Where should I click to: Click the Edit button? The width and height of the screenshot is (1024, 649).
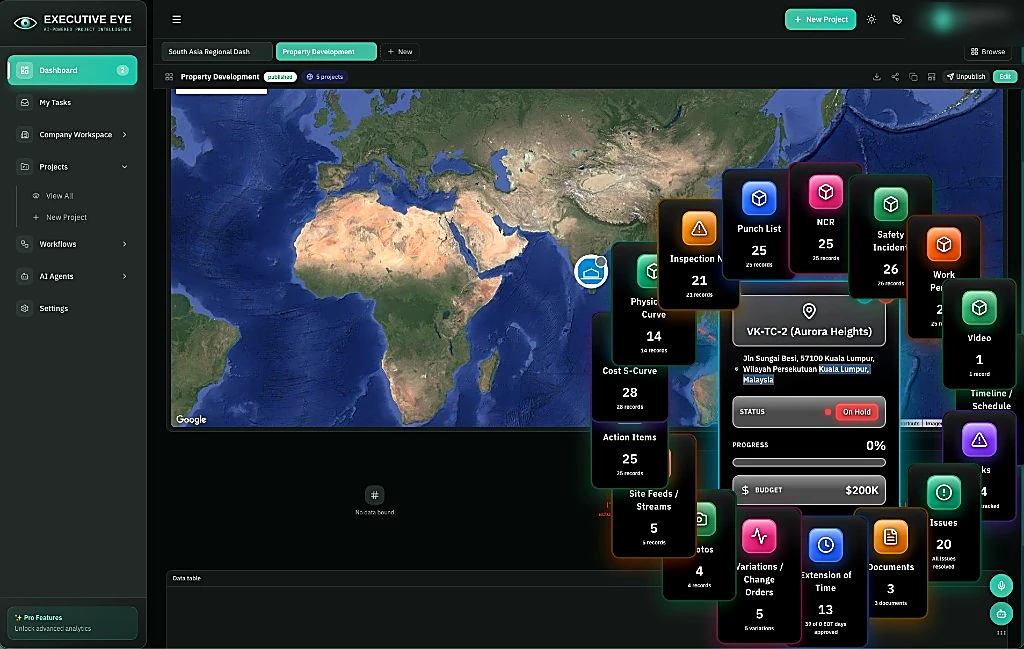[1005, 77]
